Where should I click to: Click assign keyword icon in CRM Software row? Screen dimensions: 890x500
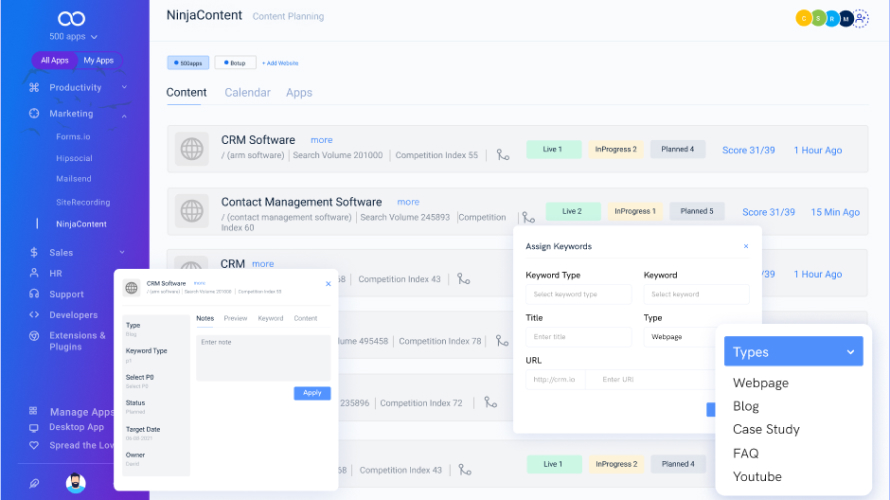pos(502,155)
